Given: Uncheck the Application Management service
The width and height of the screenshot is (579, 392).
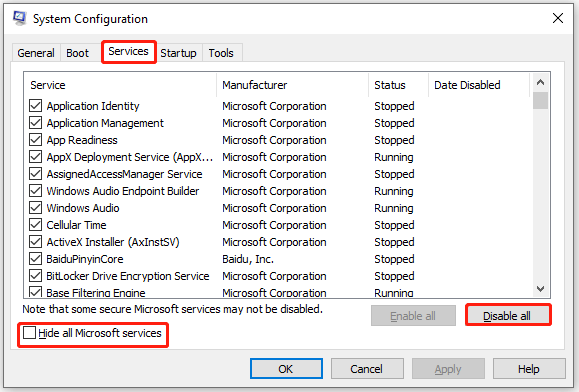Looking at the screenshot, I should tap(35, 123).
